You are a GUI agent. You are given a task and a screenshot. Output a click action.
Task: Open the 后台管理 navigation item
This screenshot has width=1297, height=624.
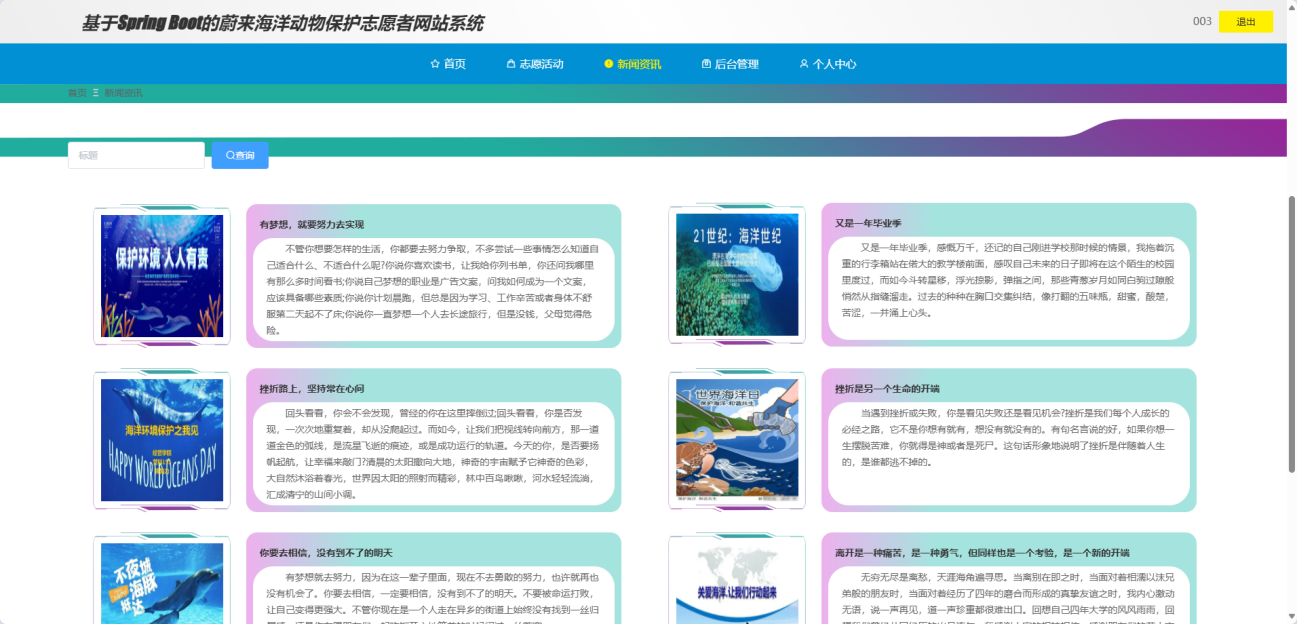coord(730,64)
